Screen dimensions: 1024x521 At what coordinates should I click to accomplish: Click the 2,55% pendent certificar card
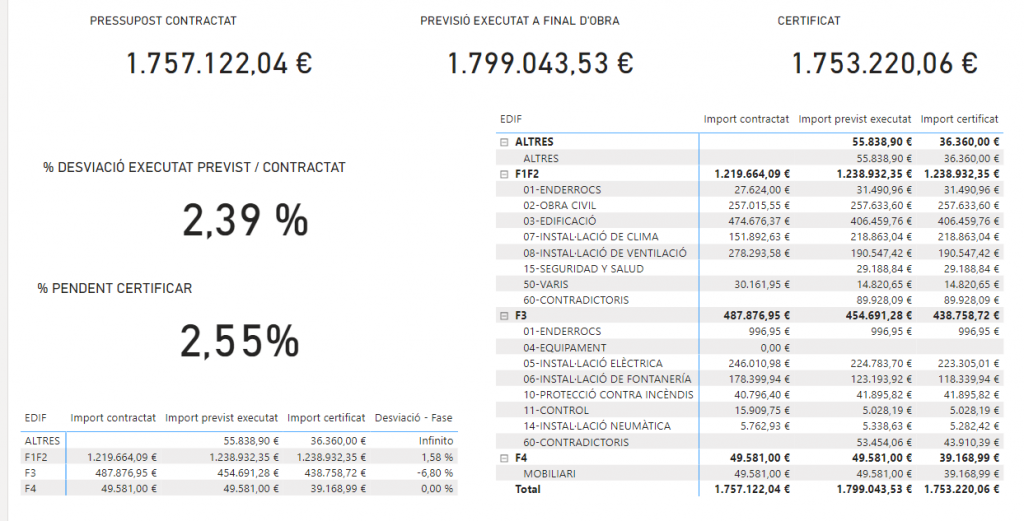point(239,342)
